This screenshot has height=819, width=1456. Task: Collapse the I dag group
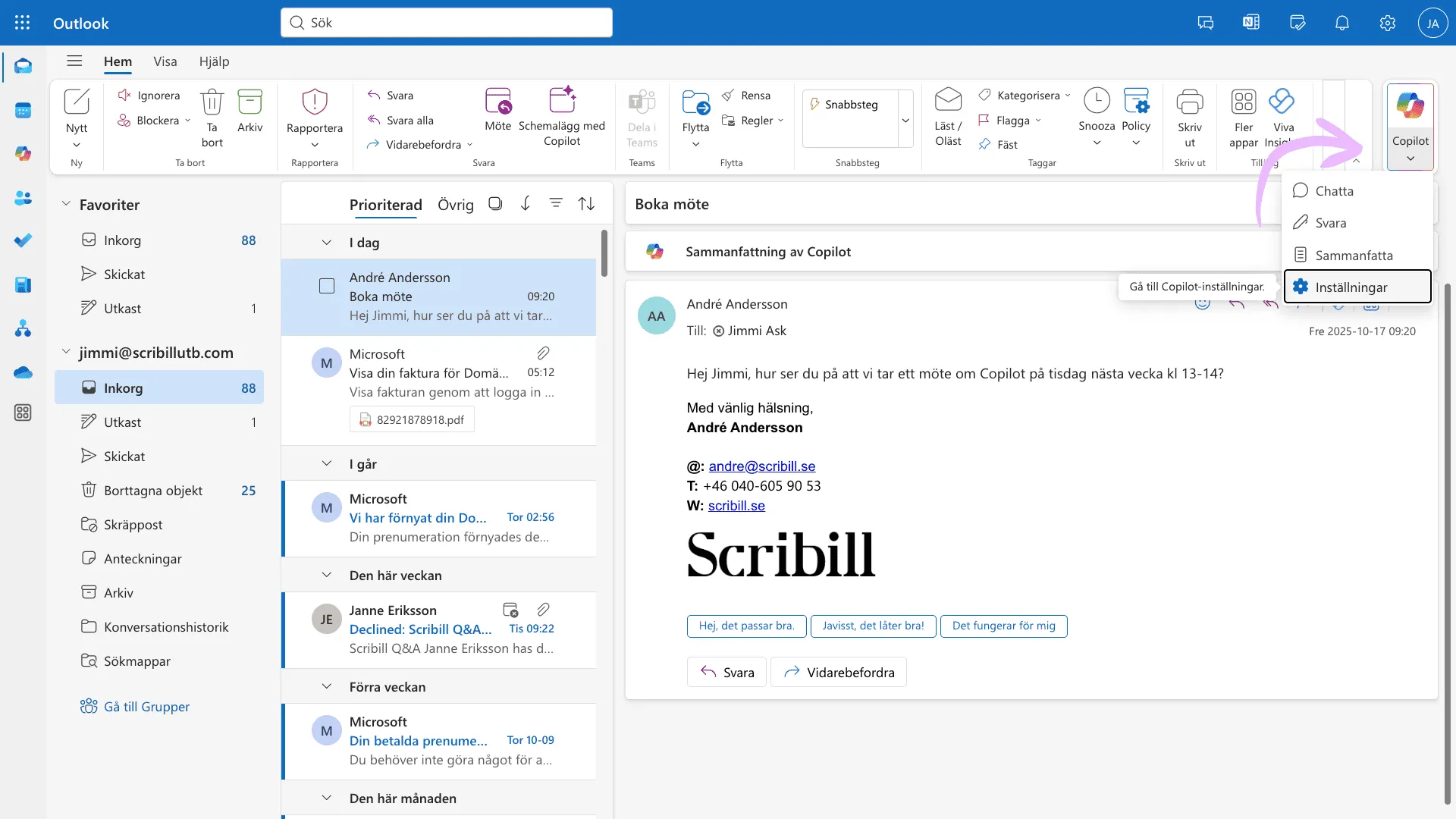(327, 243)
